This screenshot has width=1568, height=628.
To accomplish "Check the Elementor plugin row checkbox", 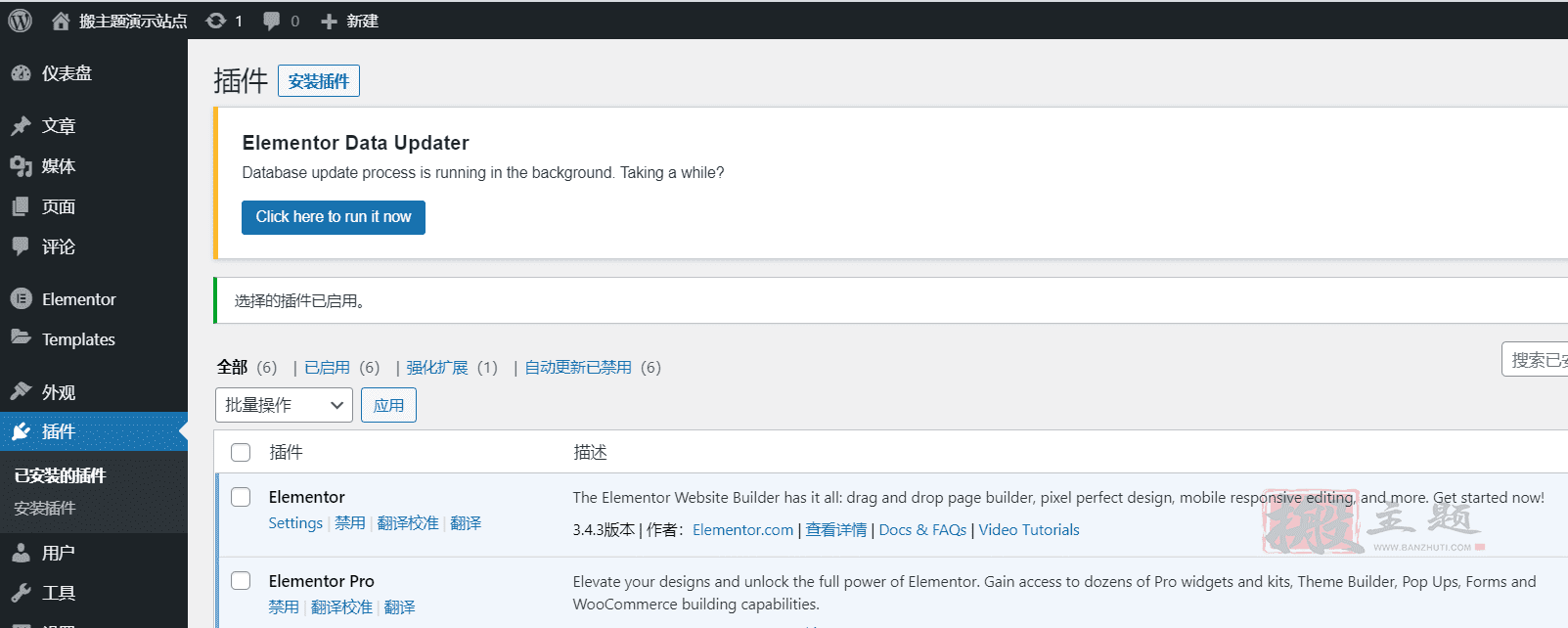I will coord(241,497).
